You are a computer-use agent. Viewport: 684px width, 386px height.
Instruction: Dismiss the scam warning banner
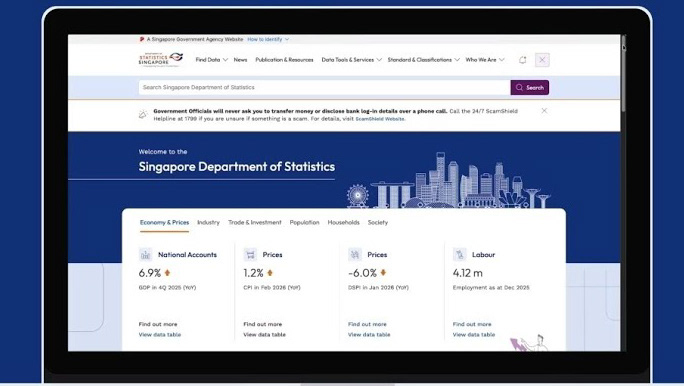544,111
